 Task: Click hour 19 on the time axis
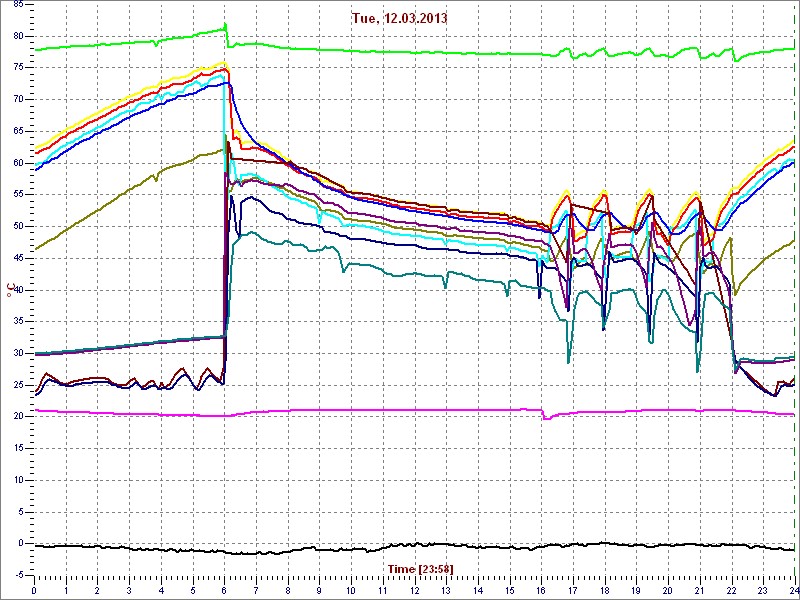(x=636, y=590)
